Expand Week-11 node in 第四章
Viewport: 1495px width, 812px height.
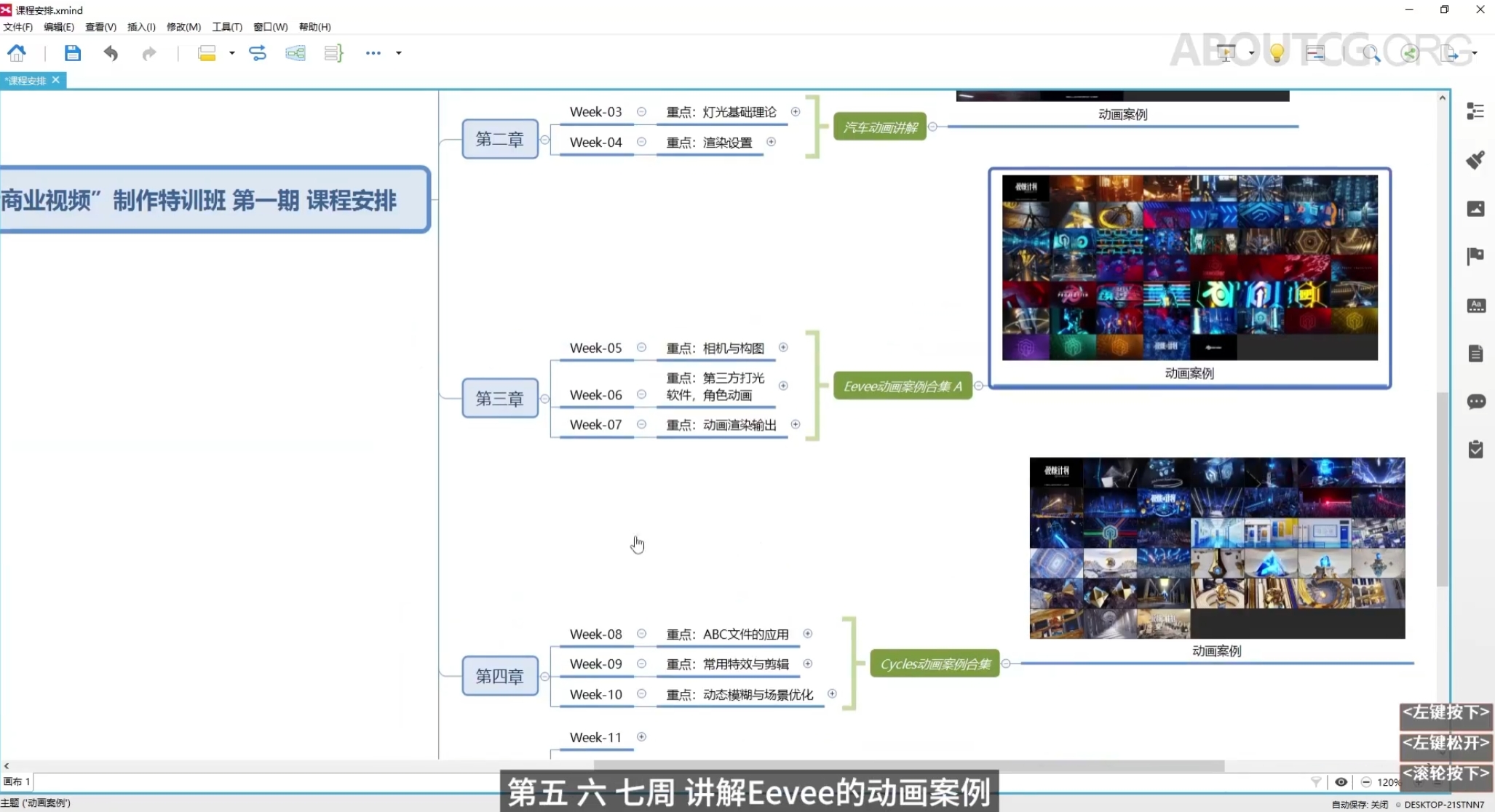click(x=641, y=737)
